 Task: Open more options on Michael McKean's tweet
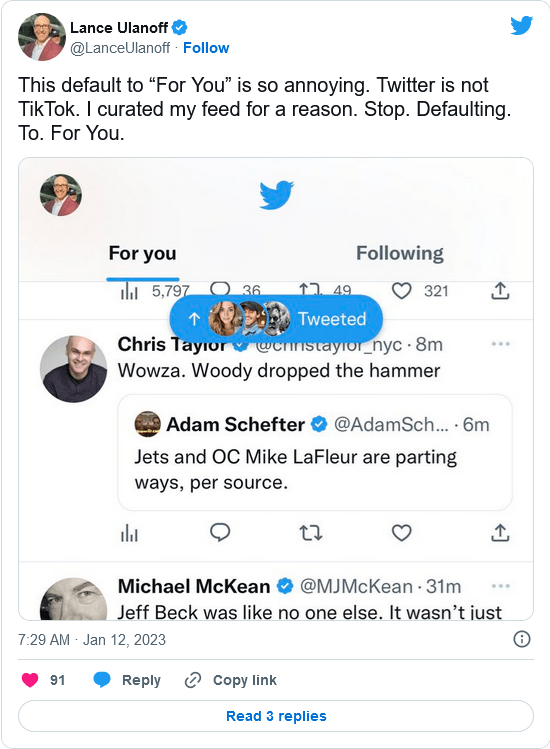pyautogui.click(x=500, y=586)
